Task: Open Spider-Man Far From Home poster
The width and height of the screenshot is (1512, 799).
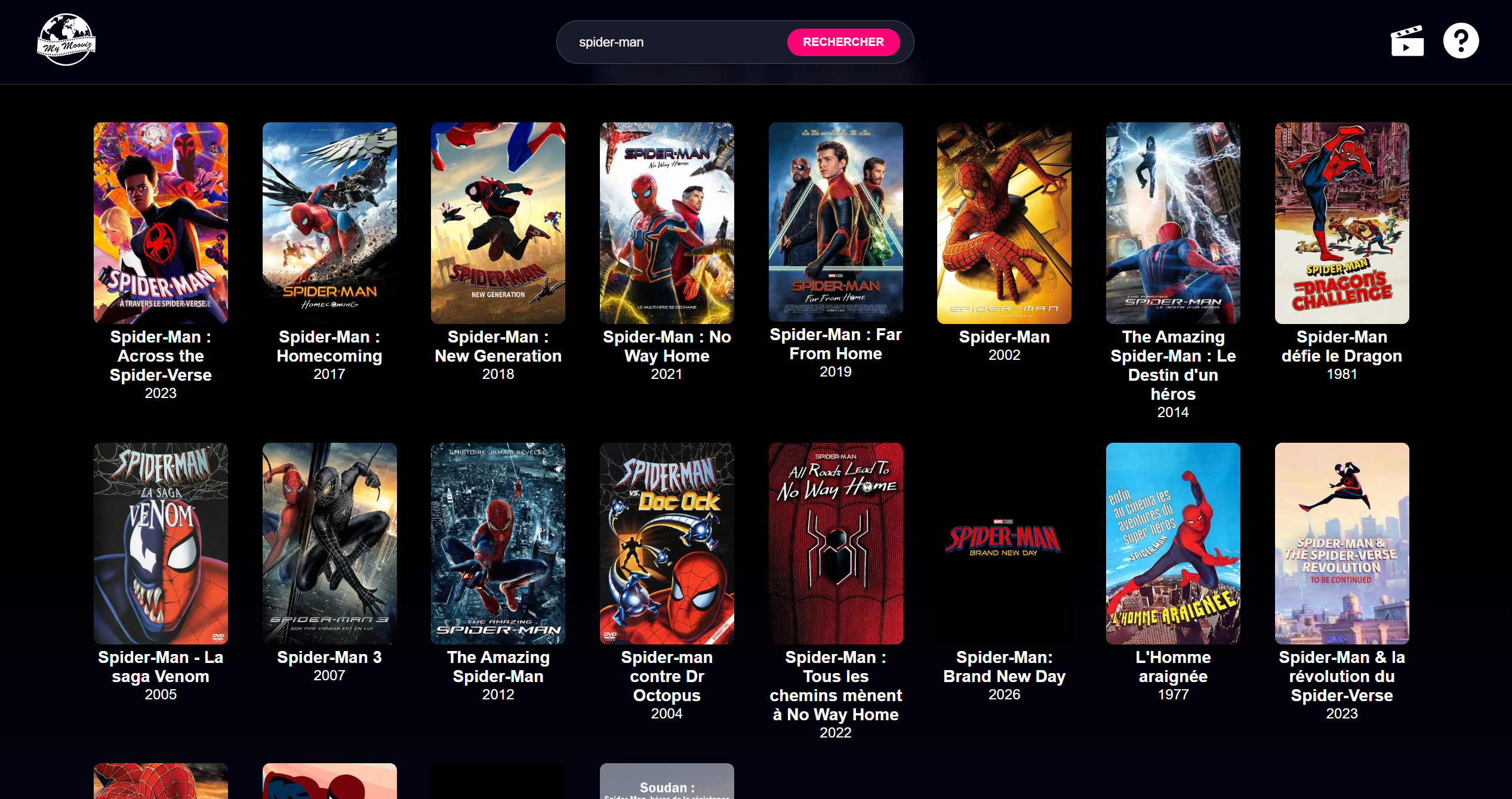Action: pos(836,222)
